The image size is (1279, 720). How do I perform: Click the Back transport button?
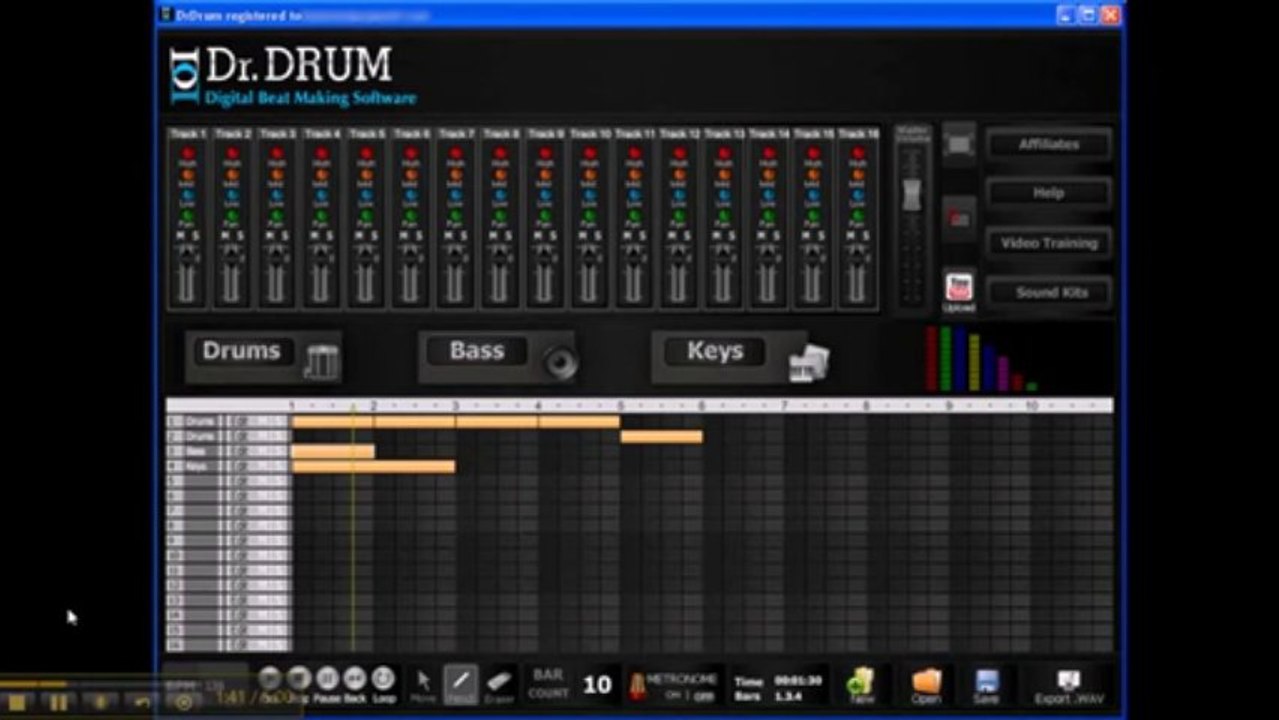[x=354, y=681]
